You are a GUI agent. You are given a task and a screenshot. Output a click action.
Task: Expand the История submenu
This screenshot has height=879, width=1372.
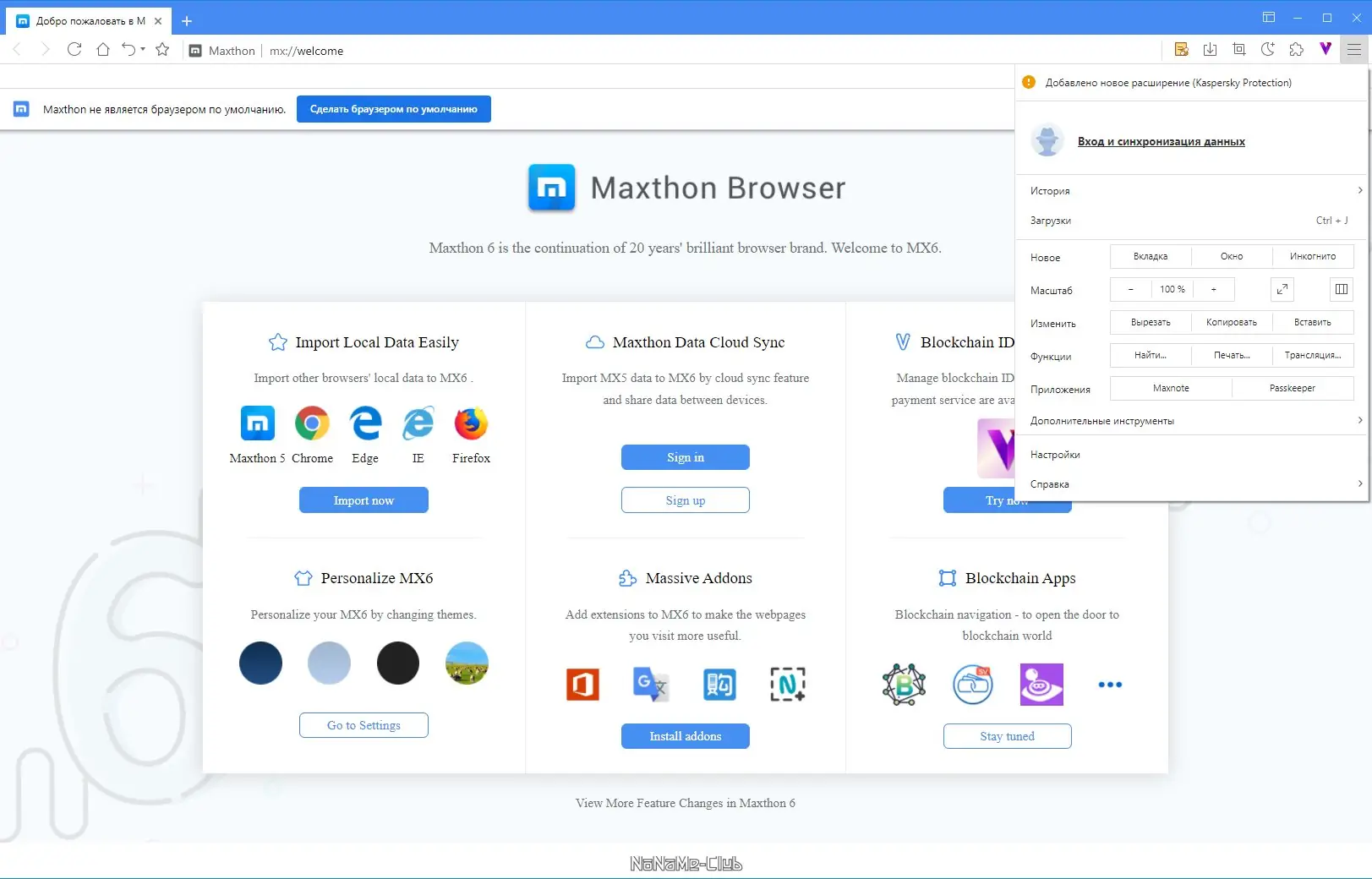click(x=1192, y=191)
